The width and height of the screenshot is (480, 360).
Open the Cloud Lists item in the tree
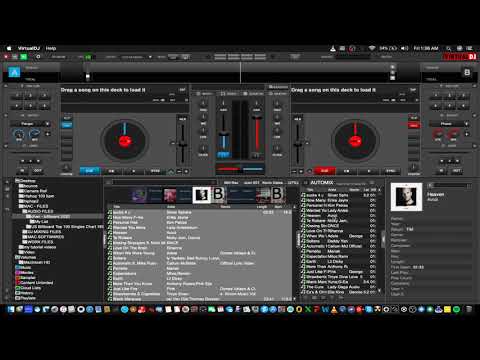(28, 288)
